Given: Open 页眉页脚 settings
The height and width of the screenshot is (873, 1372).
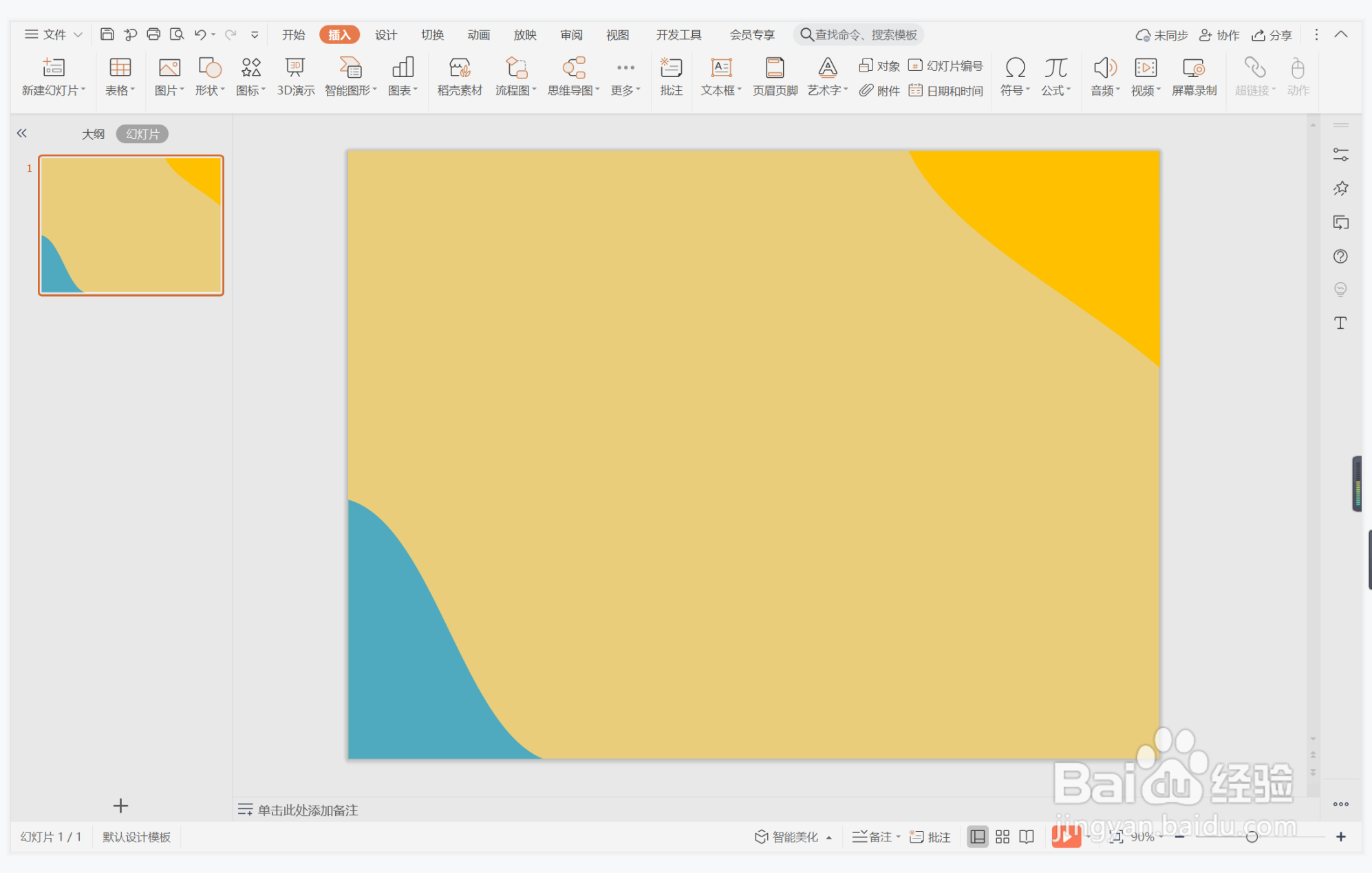Looking at the screenshot, I should [x=775, y=76].
